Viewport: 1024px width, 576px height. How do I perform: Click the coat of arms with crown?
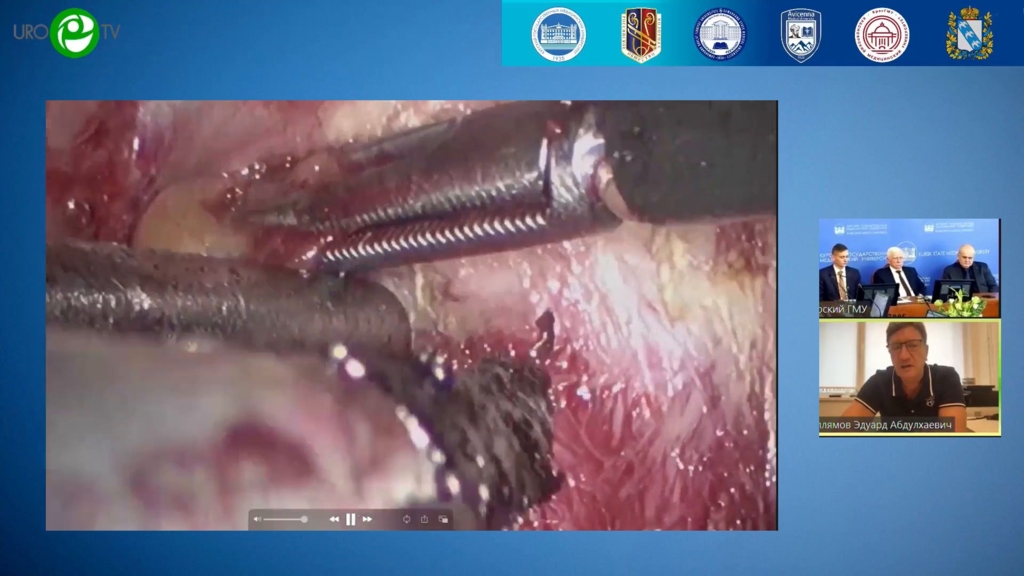pyautogui.click(x=968, y=34)
